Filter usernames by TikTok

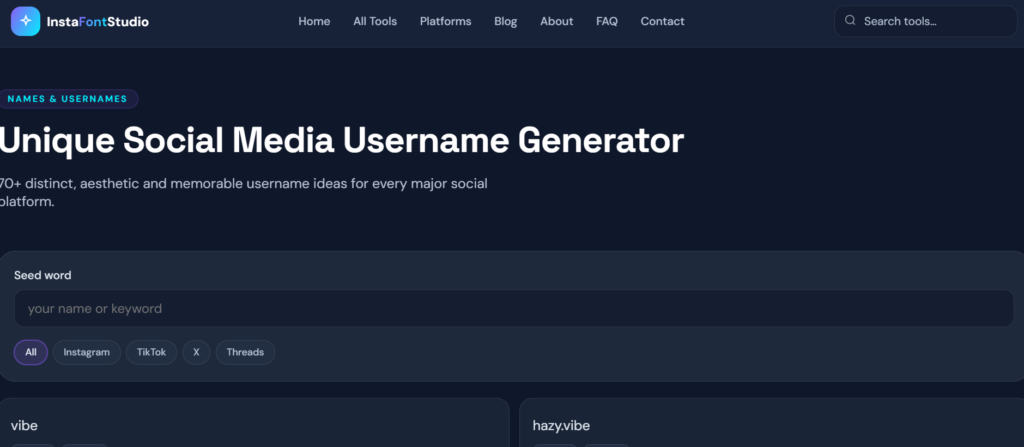(x=152, y=352)
